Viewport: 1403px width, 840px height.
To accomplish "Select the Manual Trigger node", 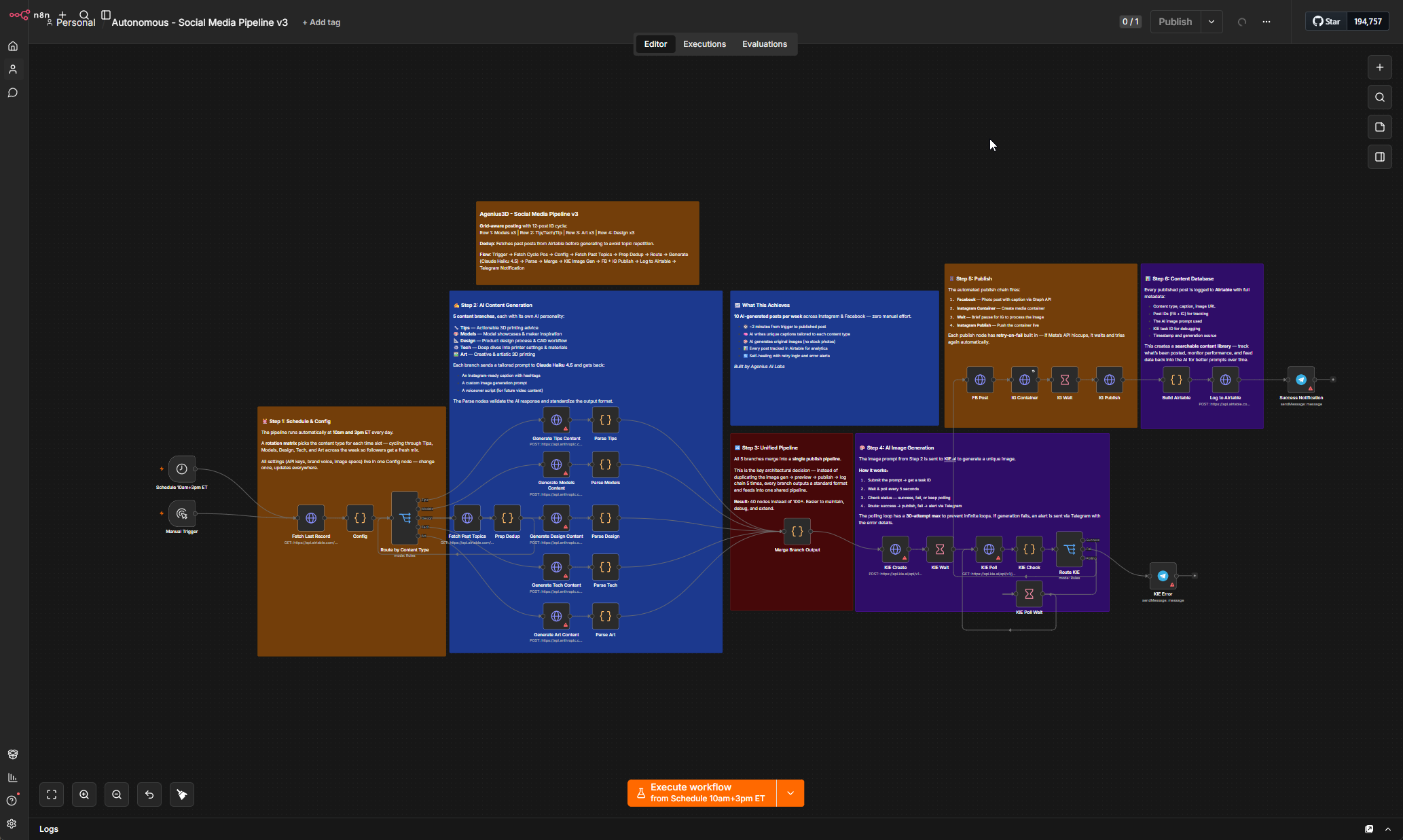I will tap(182, 513).
